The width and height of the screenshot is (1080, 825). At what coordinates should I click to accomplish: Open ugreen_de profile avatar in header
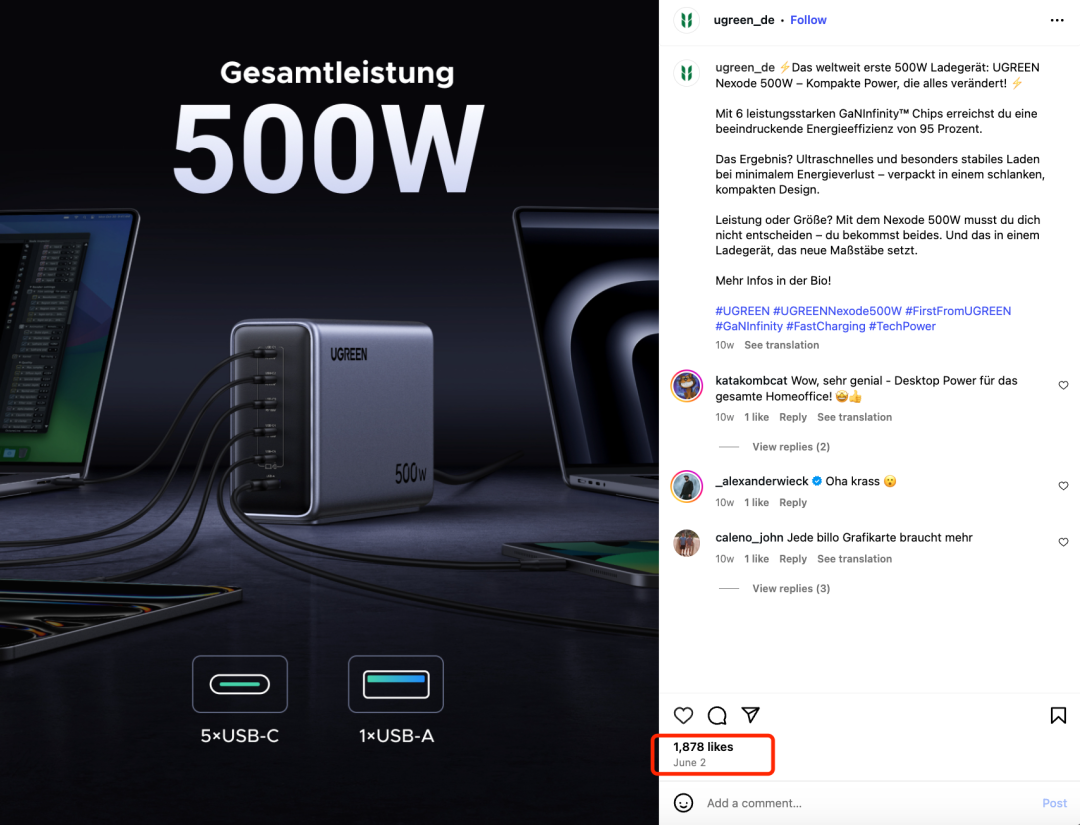(x=687, y=21)
